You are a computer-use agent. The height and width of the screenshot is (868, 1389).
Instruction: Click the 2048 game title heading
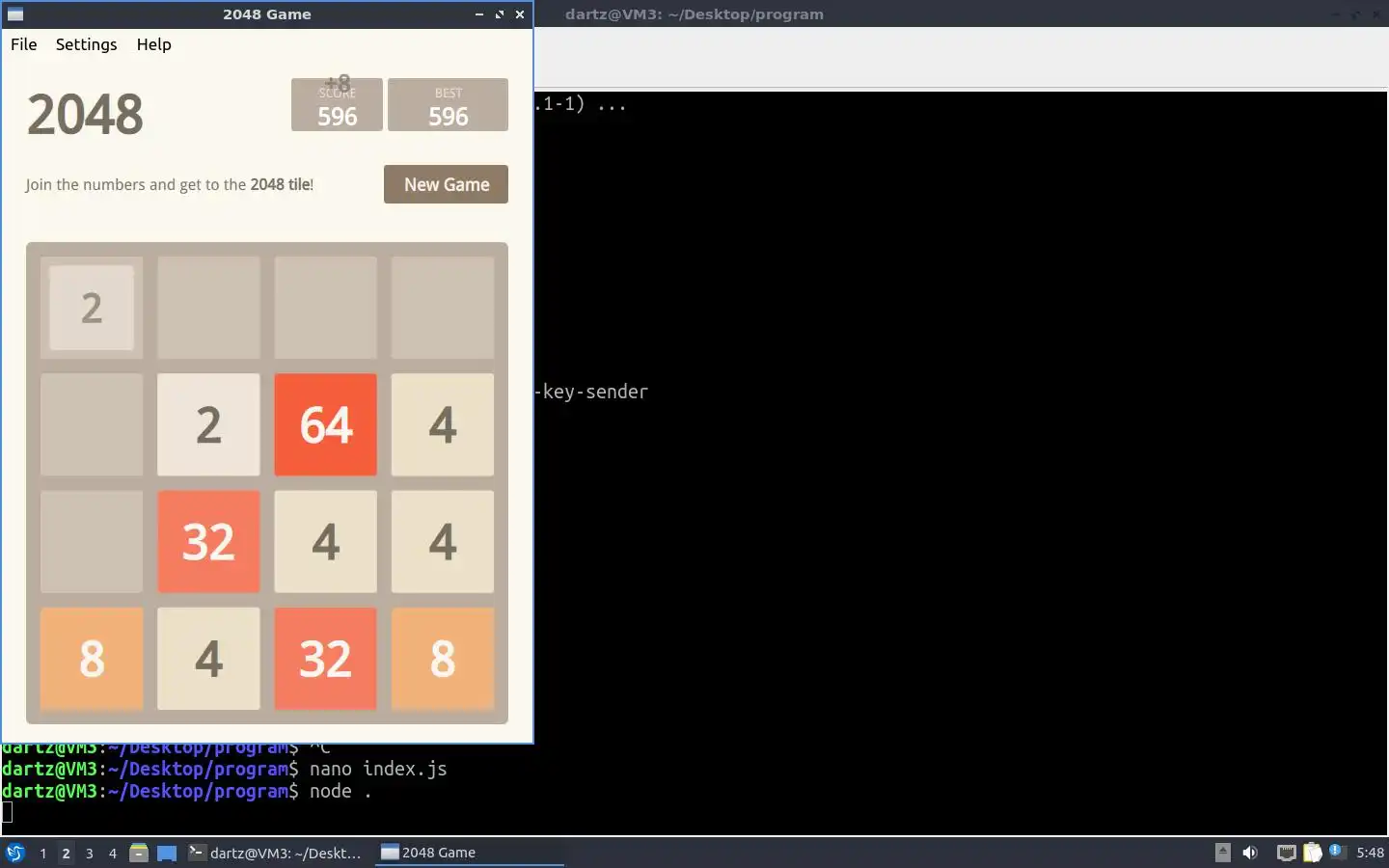[85, 115]
